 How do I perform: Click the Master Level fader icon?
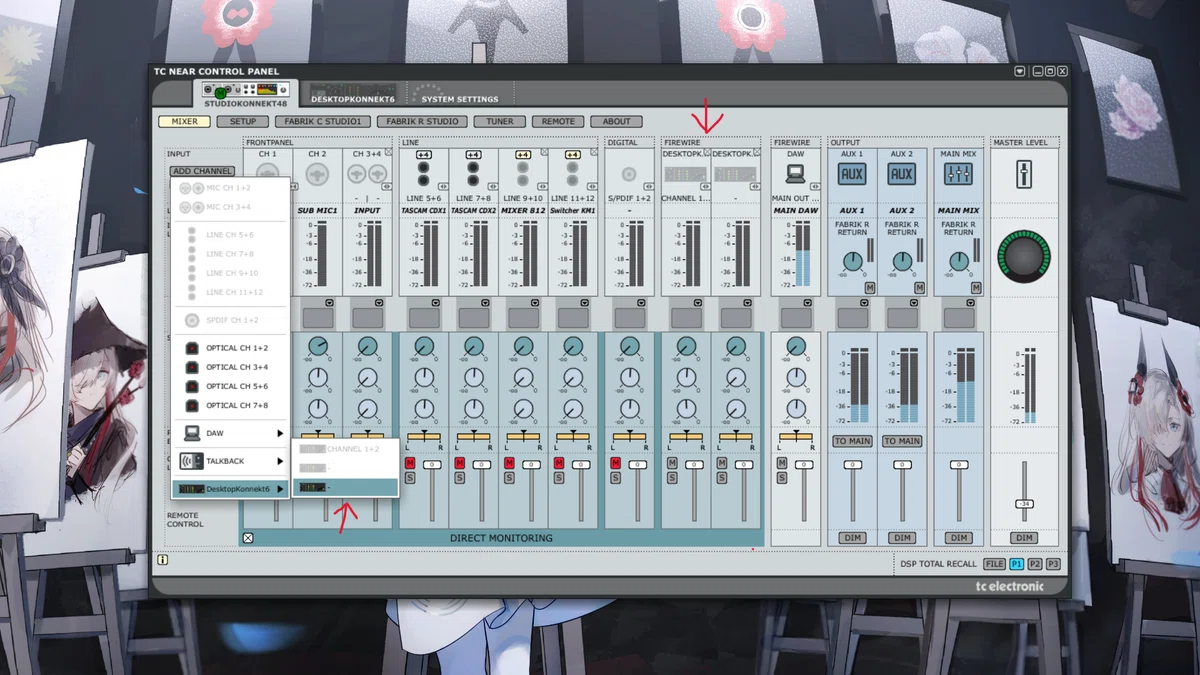[1024, 175]
